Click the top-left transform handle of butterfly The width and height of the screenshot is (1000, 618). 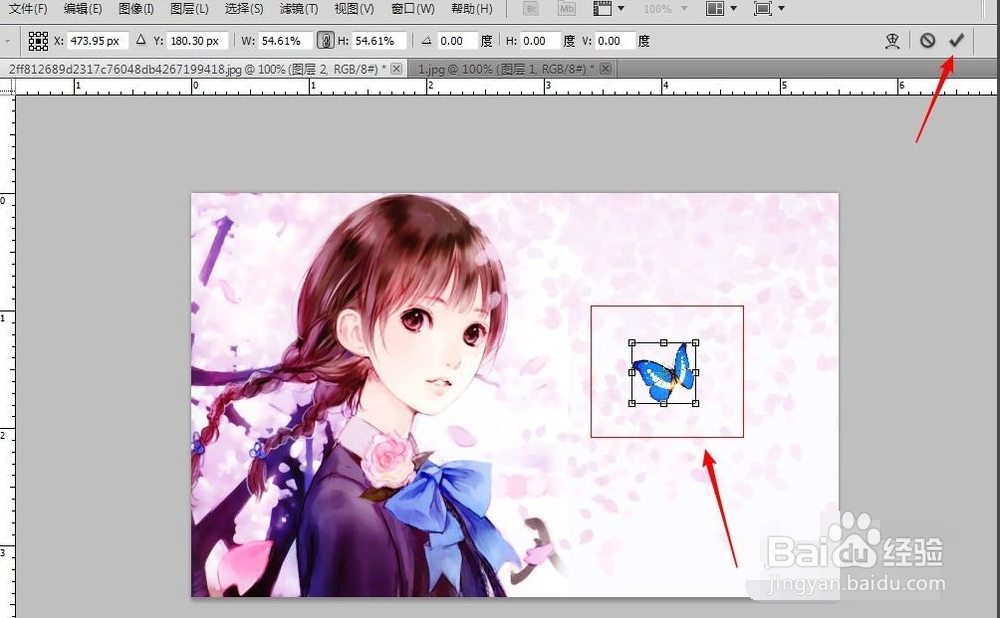tap(632, 343)
